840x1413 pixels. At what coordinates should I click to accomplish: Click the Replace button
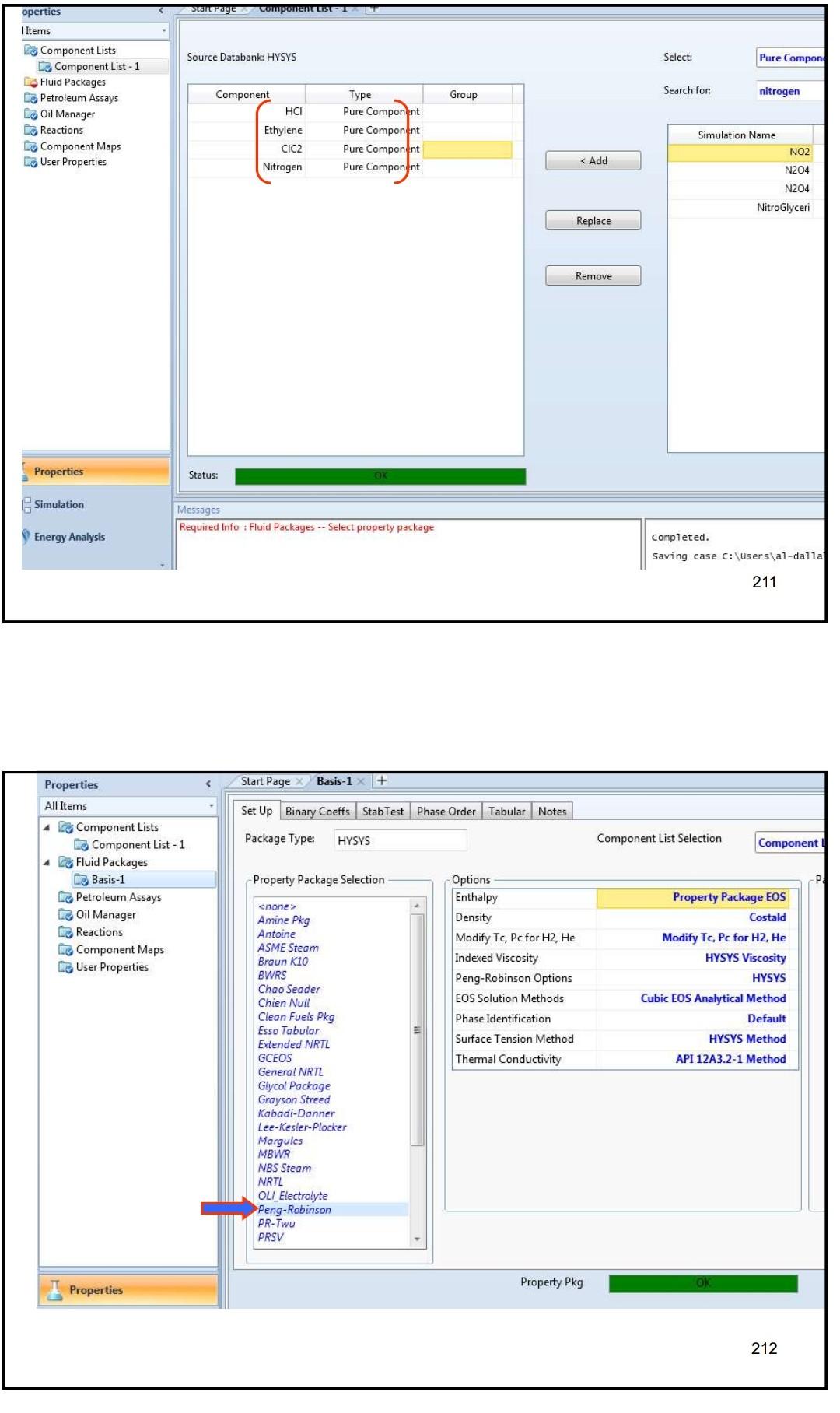593,221
